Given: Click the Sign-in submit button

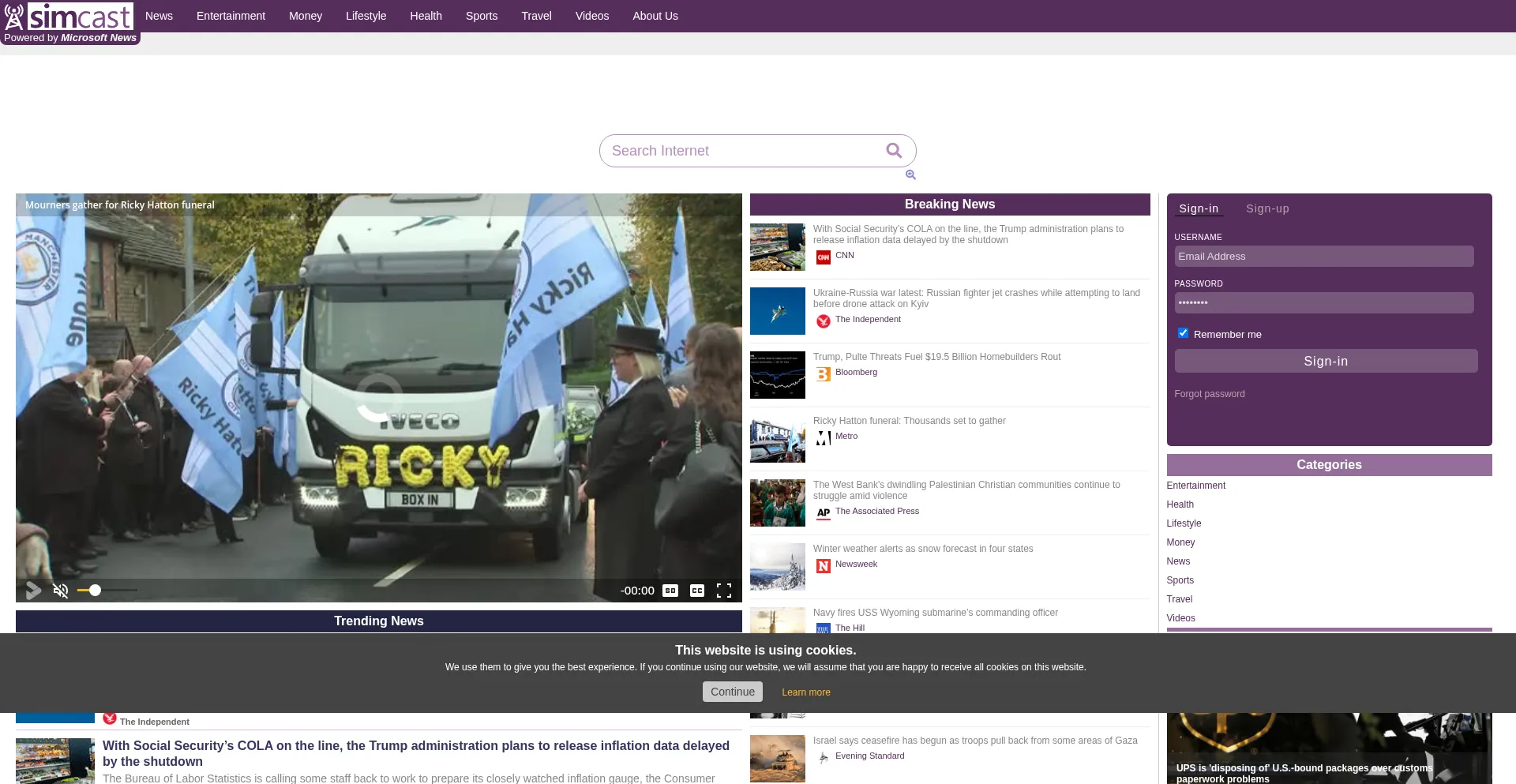Looking at the screenshot, I should (x=1326, y=361).
